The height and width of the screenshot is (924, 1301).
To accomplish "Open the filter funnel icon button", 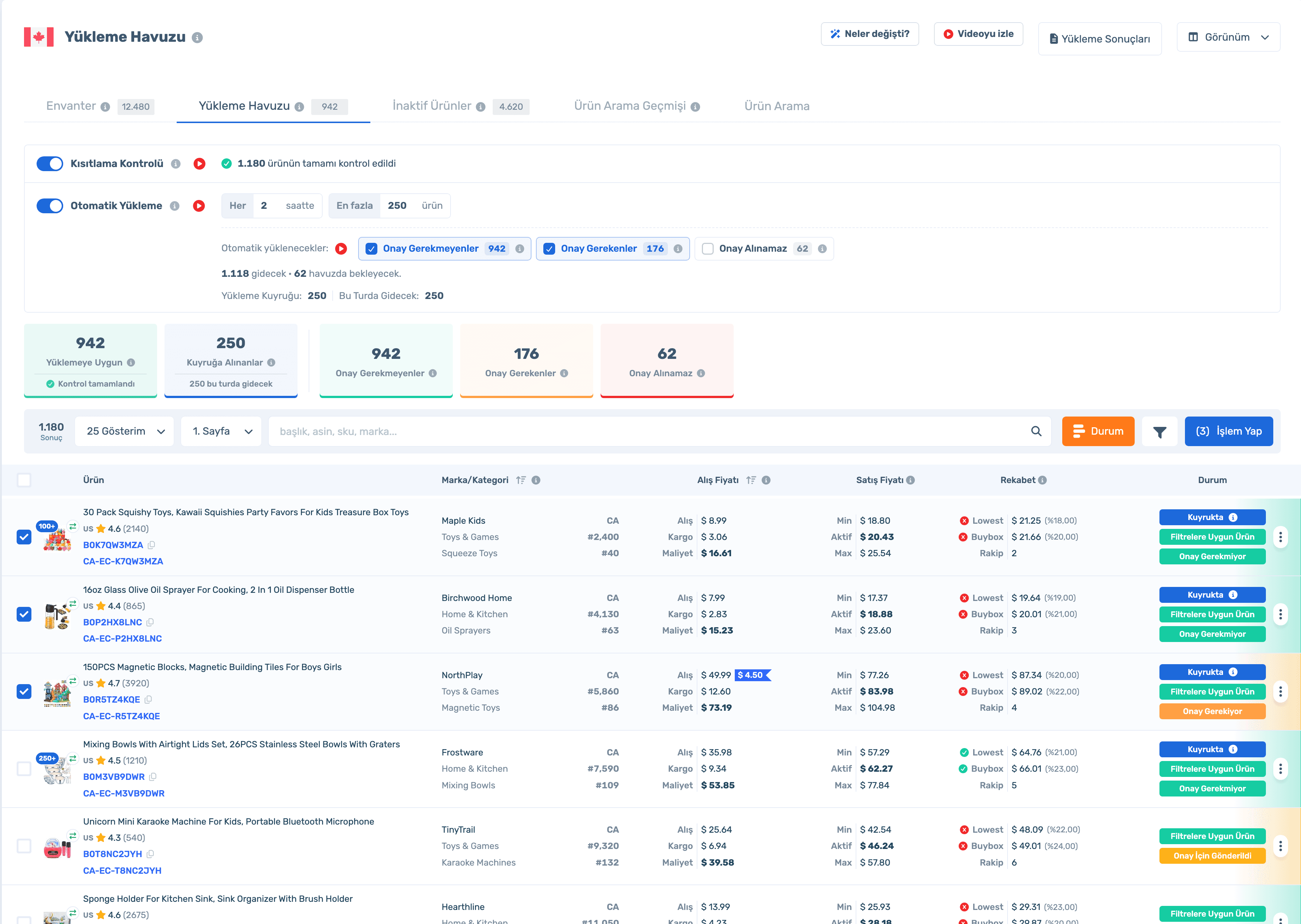I will point(1159,432).
